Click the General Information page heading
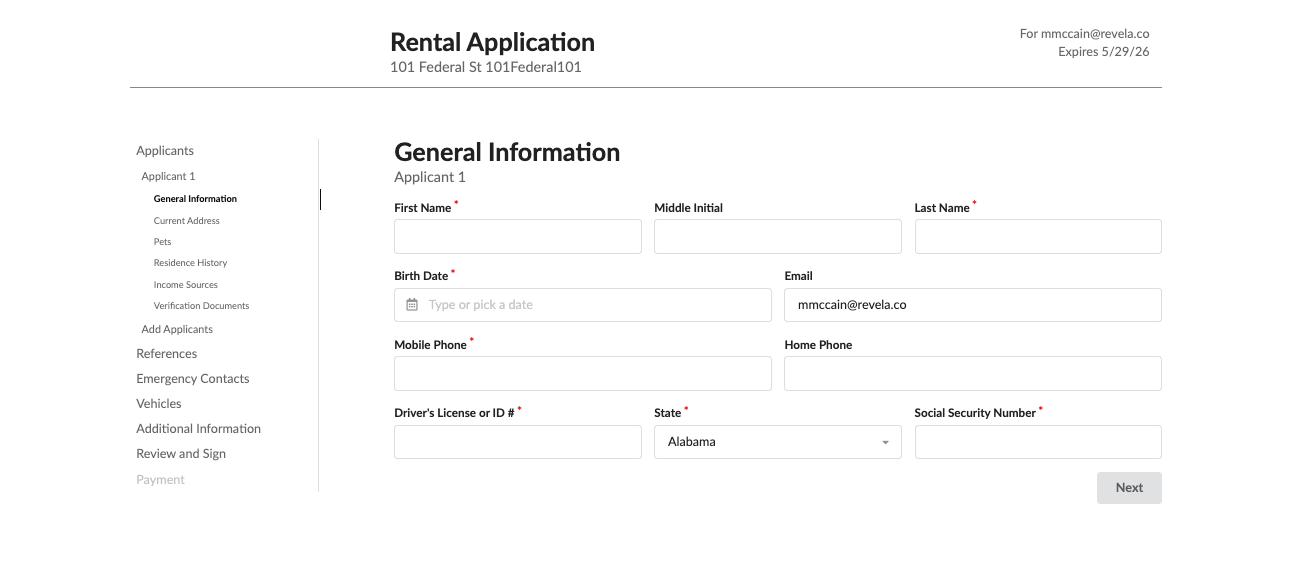Screen dimensions: 1293x567 [507, 152]
